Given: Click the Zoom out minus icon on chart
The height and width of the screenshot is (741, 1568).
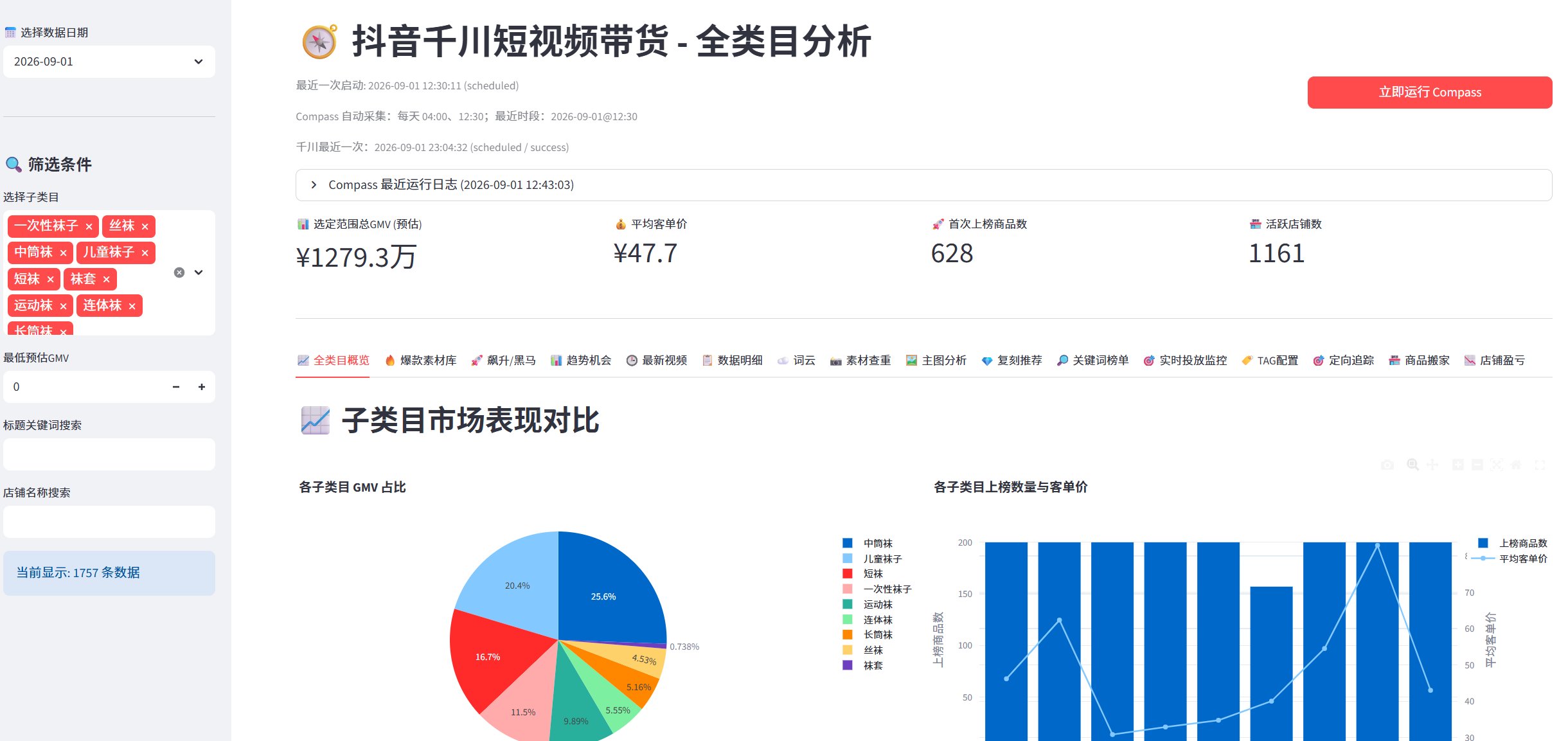Looking at the screenshot, I should [x=1477, y=465].
